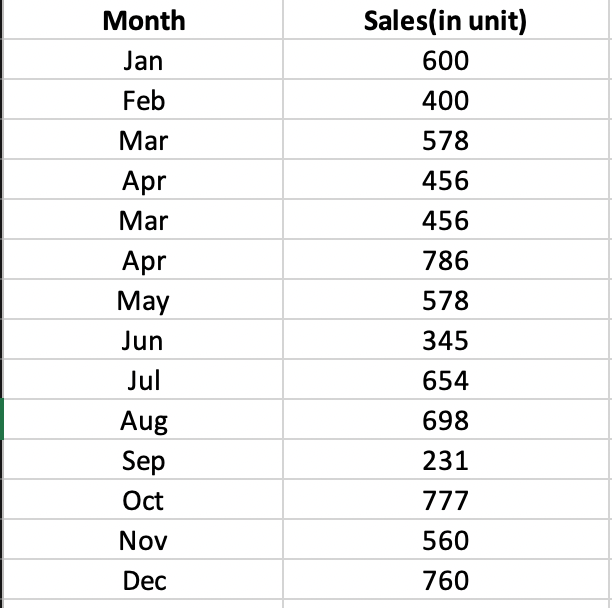This screenshot has height=608, width=612.
Task: Click the sales value 231
Action: pos(444,461)
